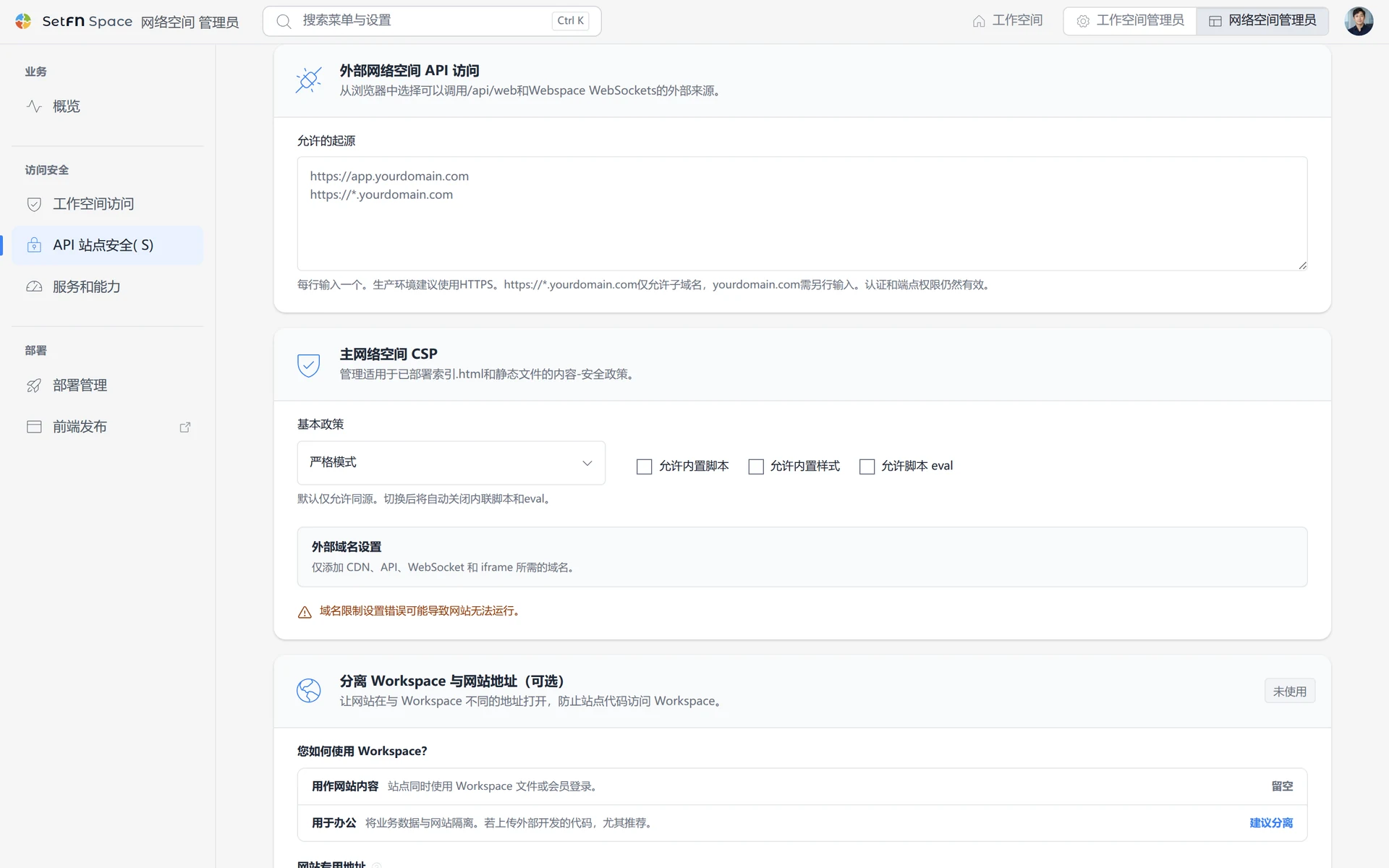Click the rocket icon beside 部署管理
Image resolution: width=1389 pixels, height=868 pixels.
(34, 386)
